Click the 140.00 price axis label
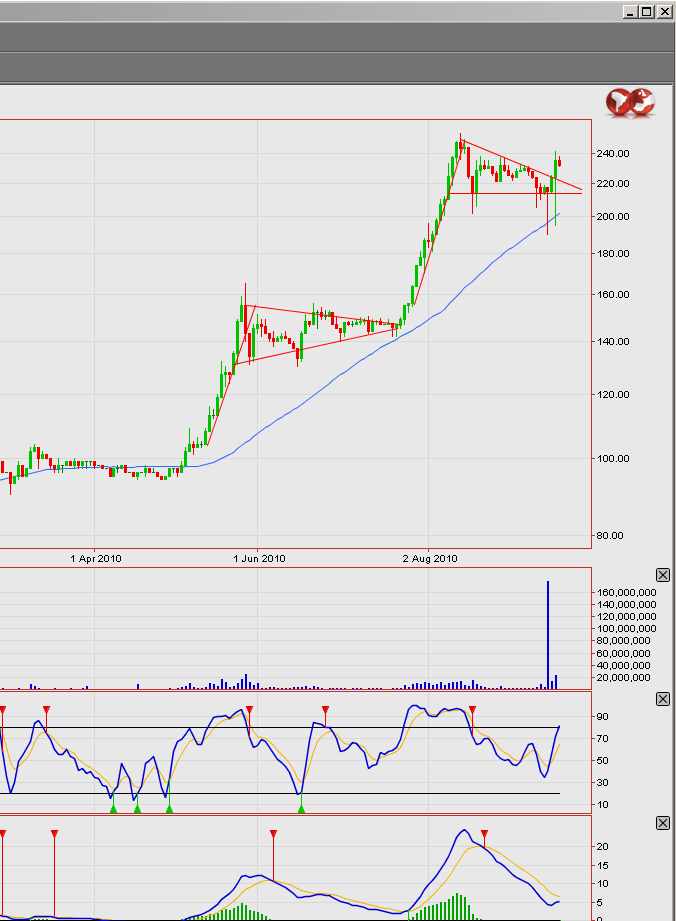Viewport: 676px width, 921px height. click(x=613, y=341)
